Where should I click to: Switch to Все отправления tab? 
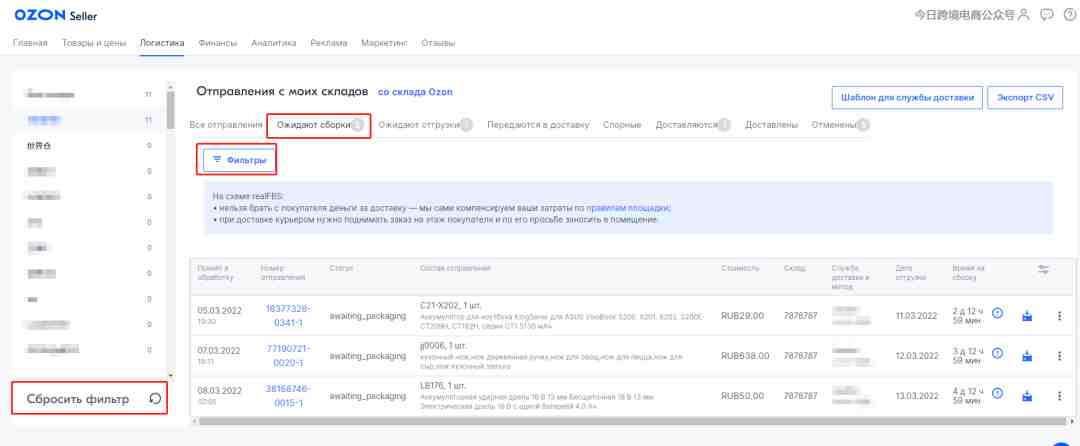pyautogui.click(x=226, y=125)
